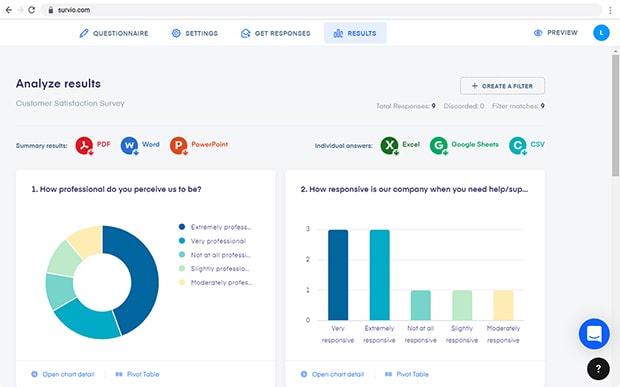Open the help question mark button
Screen dimensions: 620x387
pyautogui.click(x=598, y=368)
